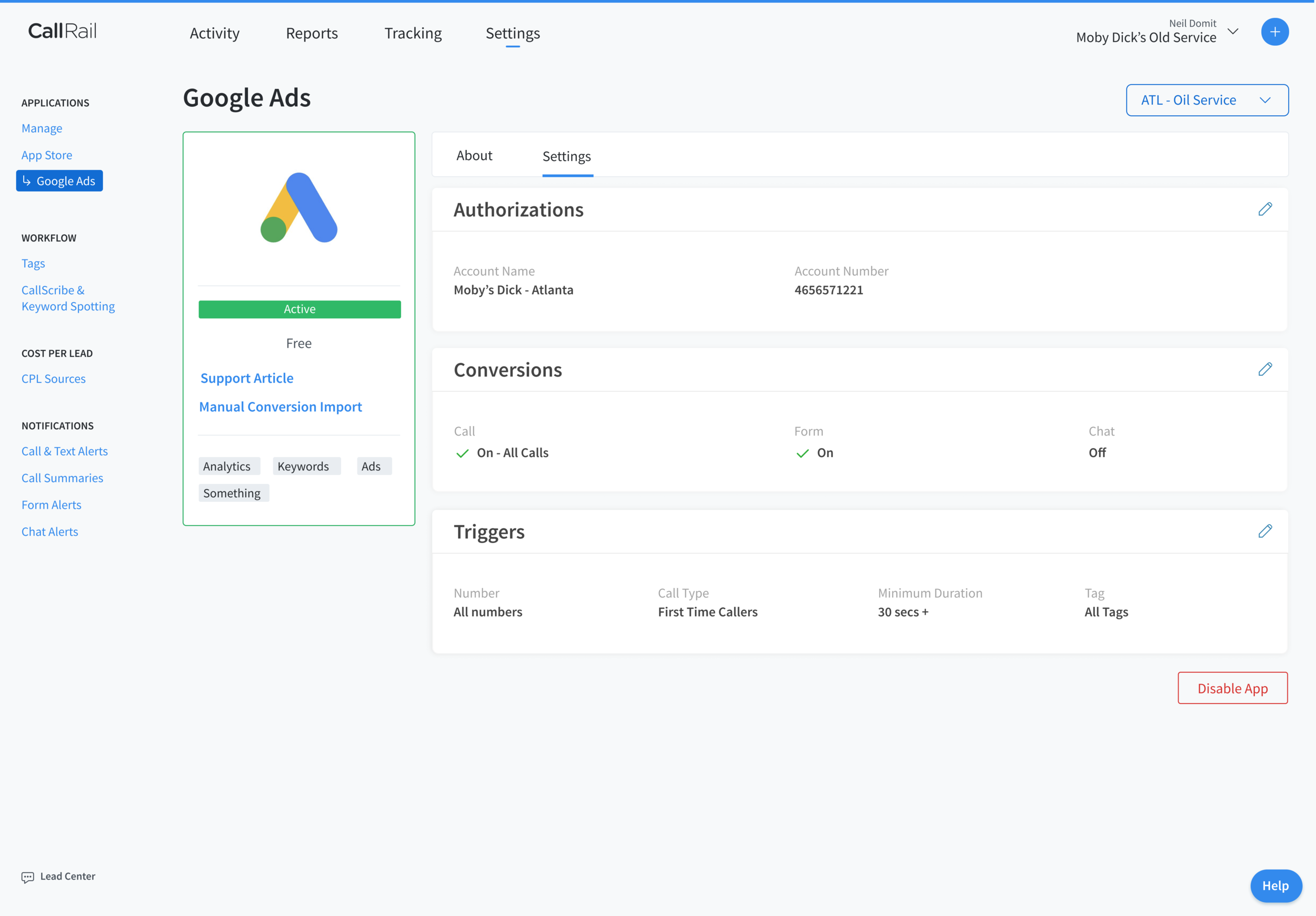Click the Google Ads page heading
This screenshot has height=916, width=1316.
246,98
